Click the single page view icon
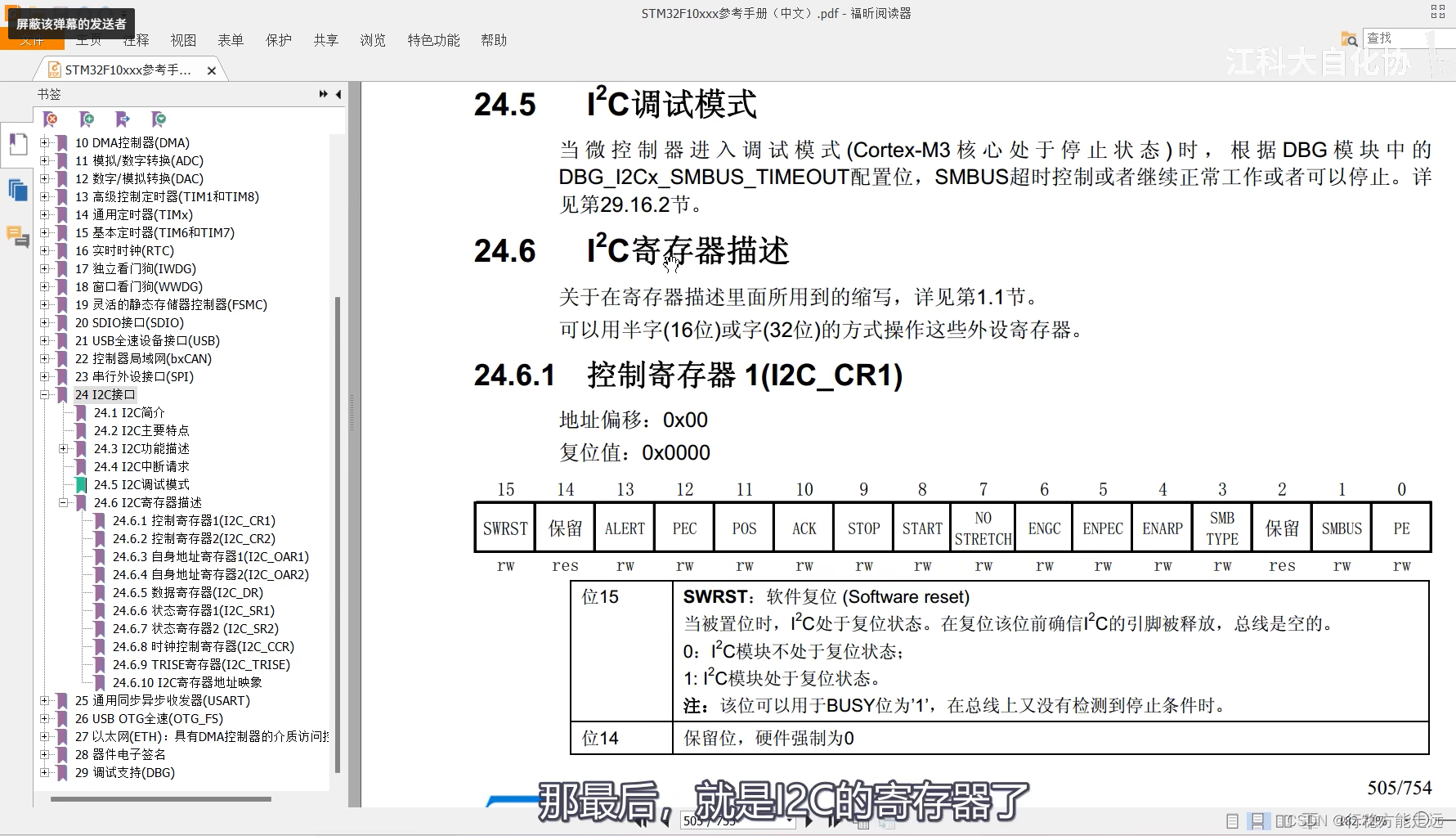 [1233, 820]
